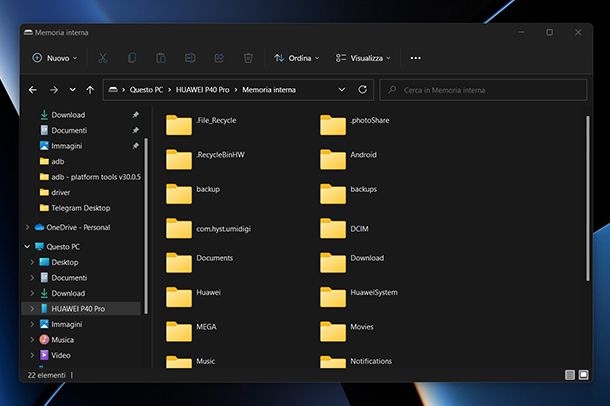
Task: Expand address bar history dropdown
Action: pyautogui.click(x=342, y=90)
